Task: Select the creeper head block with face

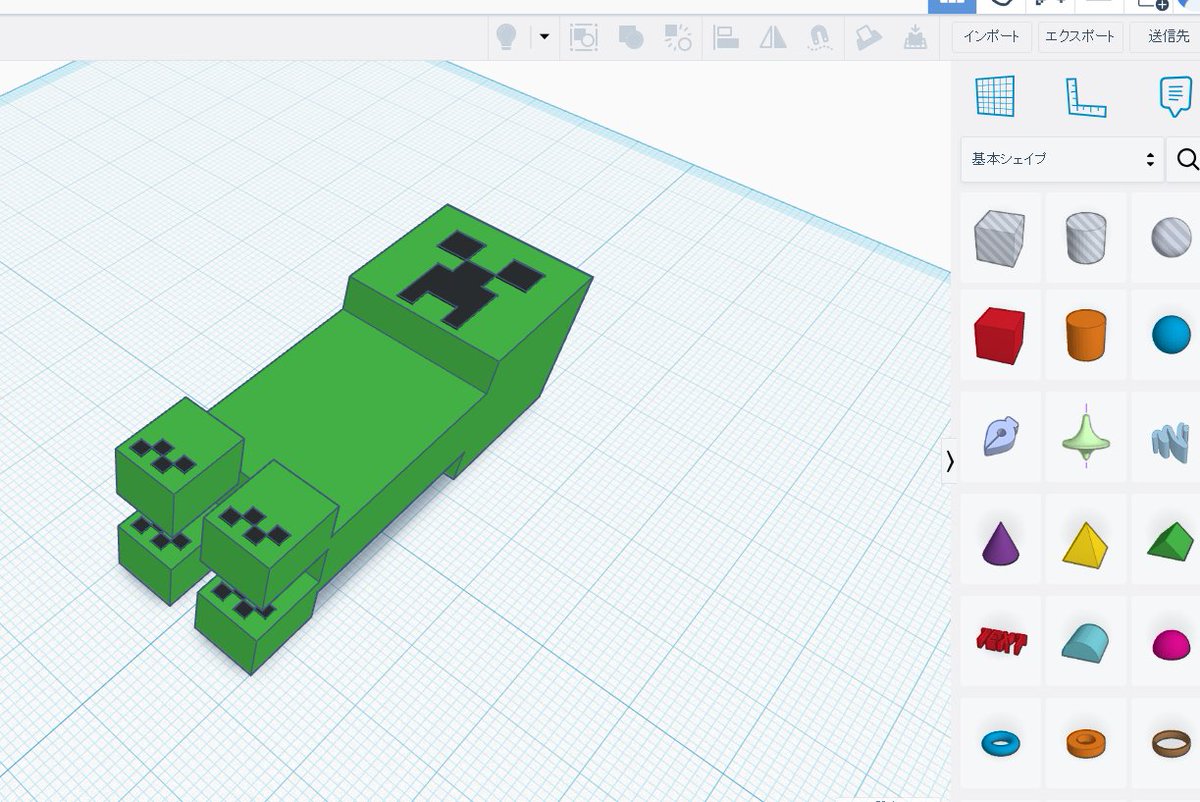Action: (470, 290)
